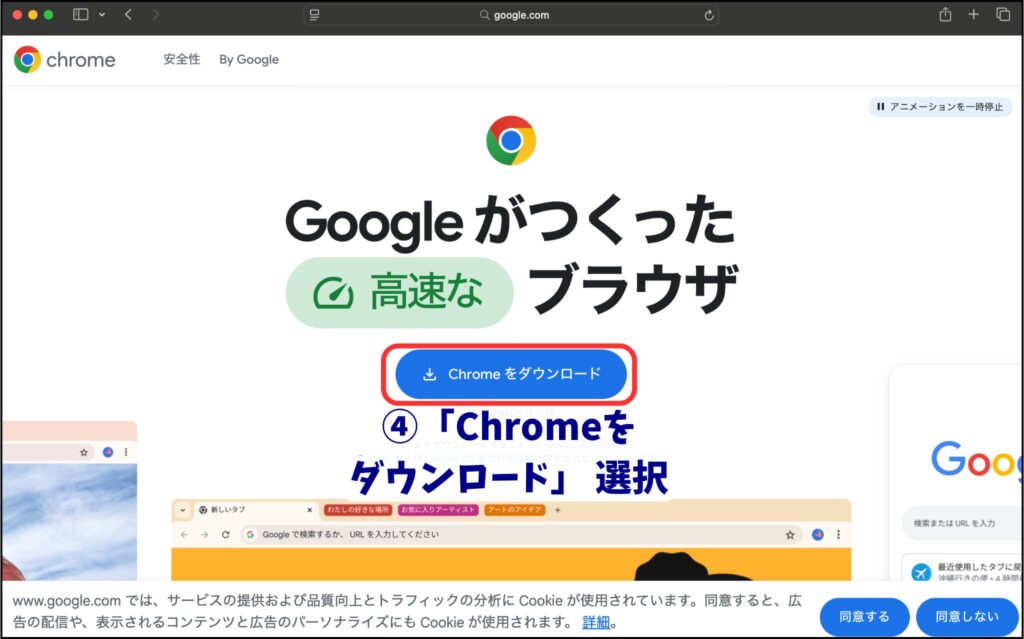Click 検索または URL を入力 search box

[x=963, y=523]
